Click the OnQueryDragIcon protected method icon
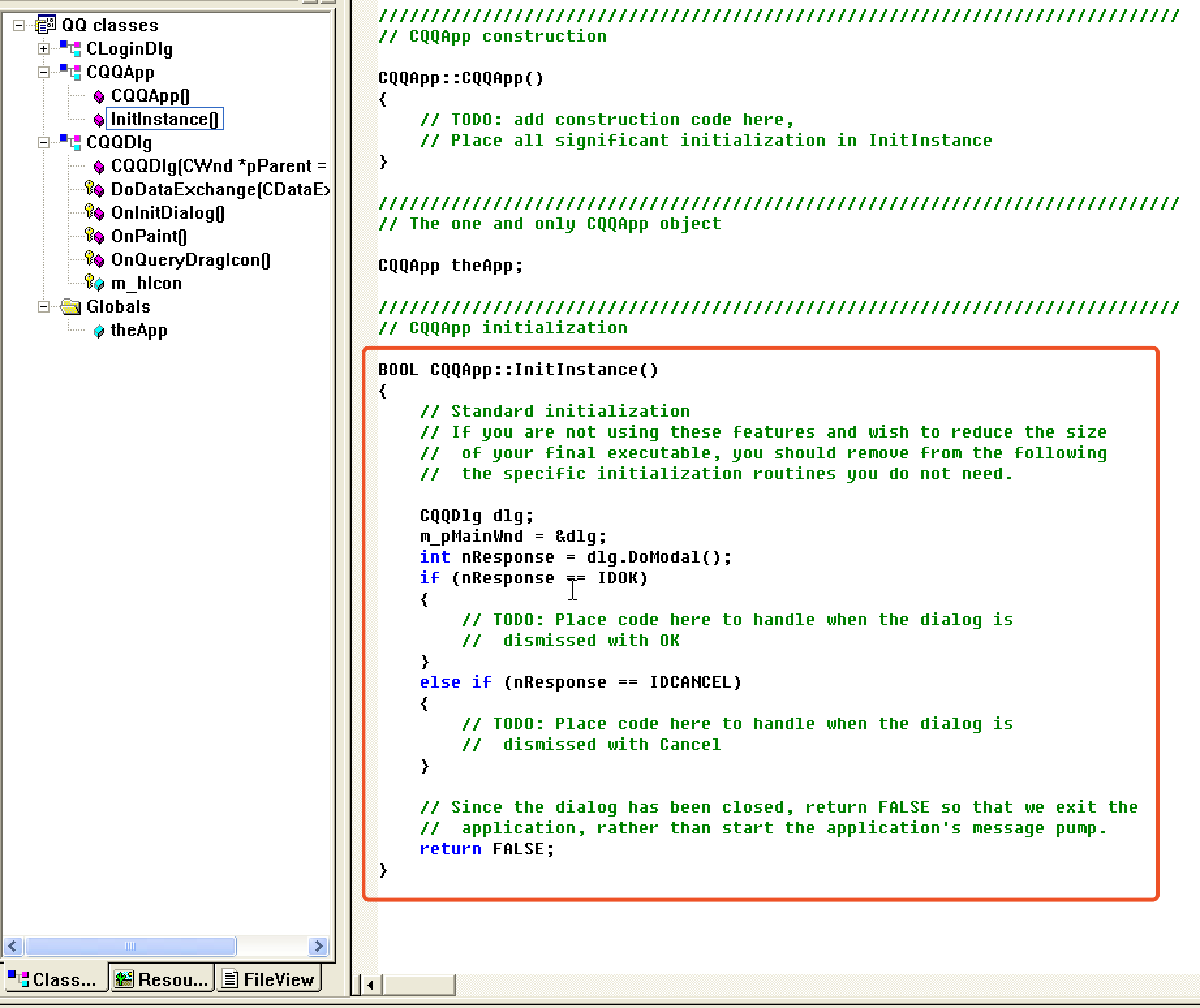This screenshot has height=1008, width=1200. pyautogui.click(x=95, y=260)
